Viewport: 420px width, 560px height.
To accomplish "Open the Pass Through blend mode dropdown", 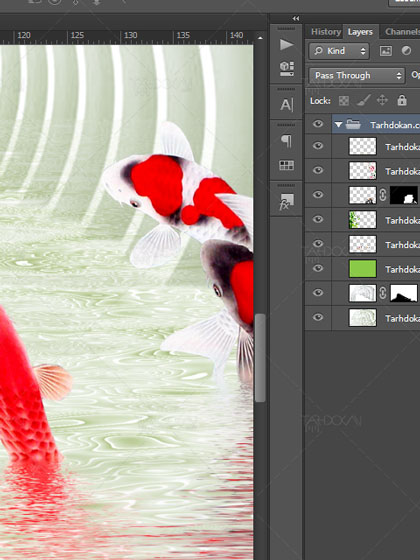I will point(357,75).
